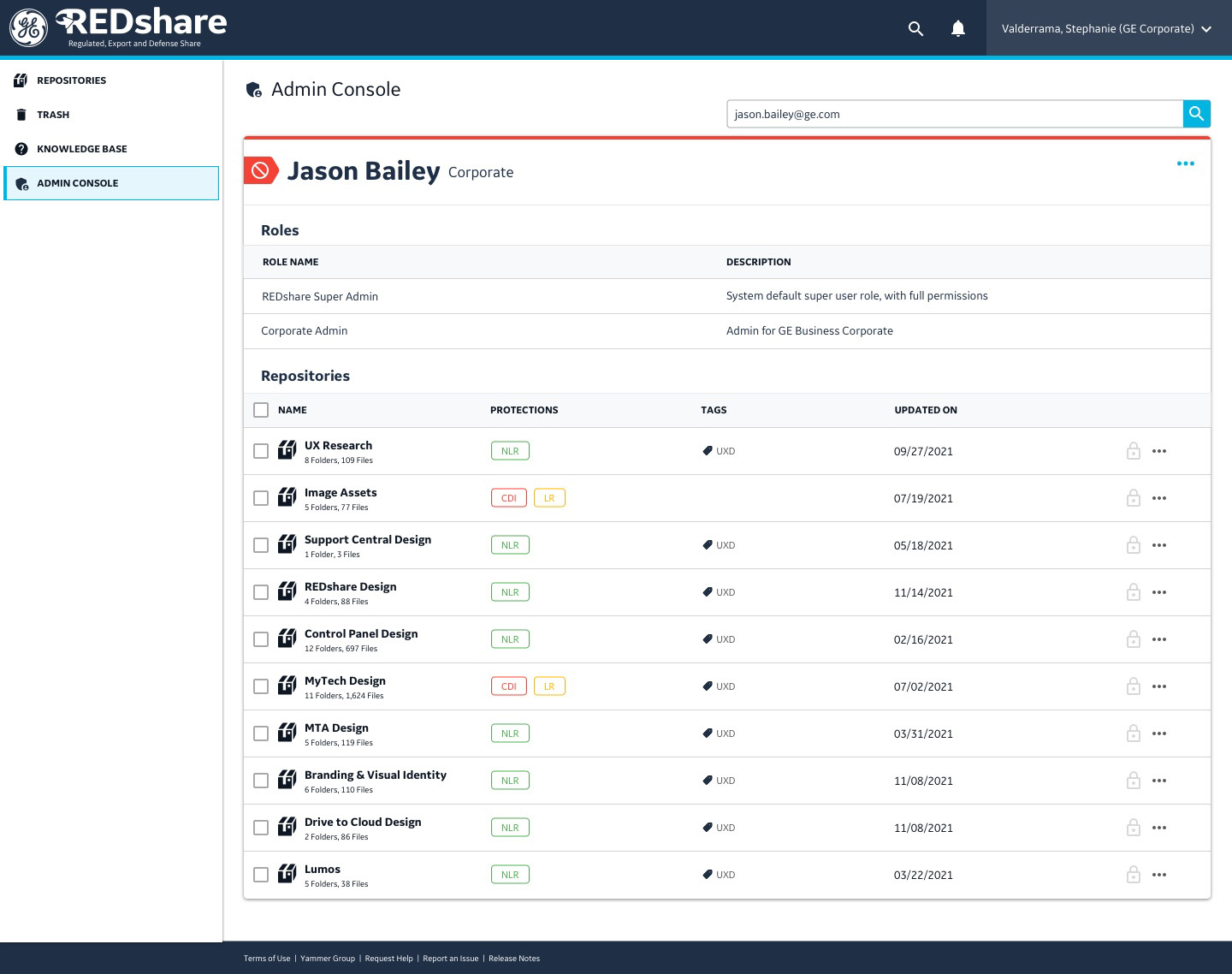Check the Lumos repository checkbox

[x=261, y=875]
